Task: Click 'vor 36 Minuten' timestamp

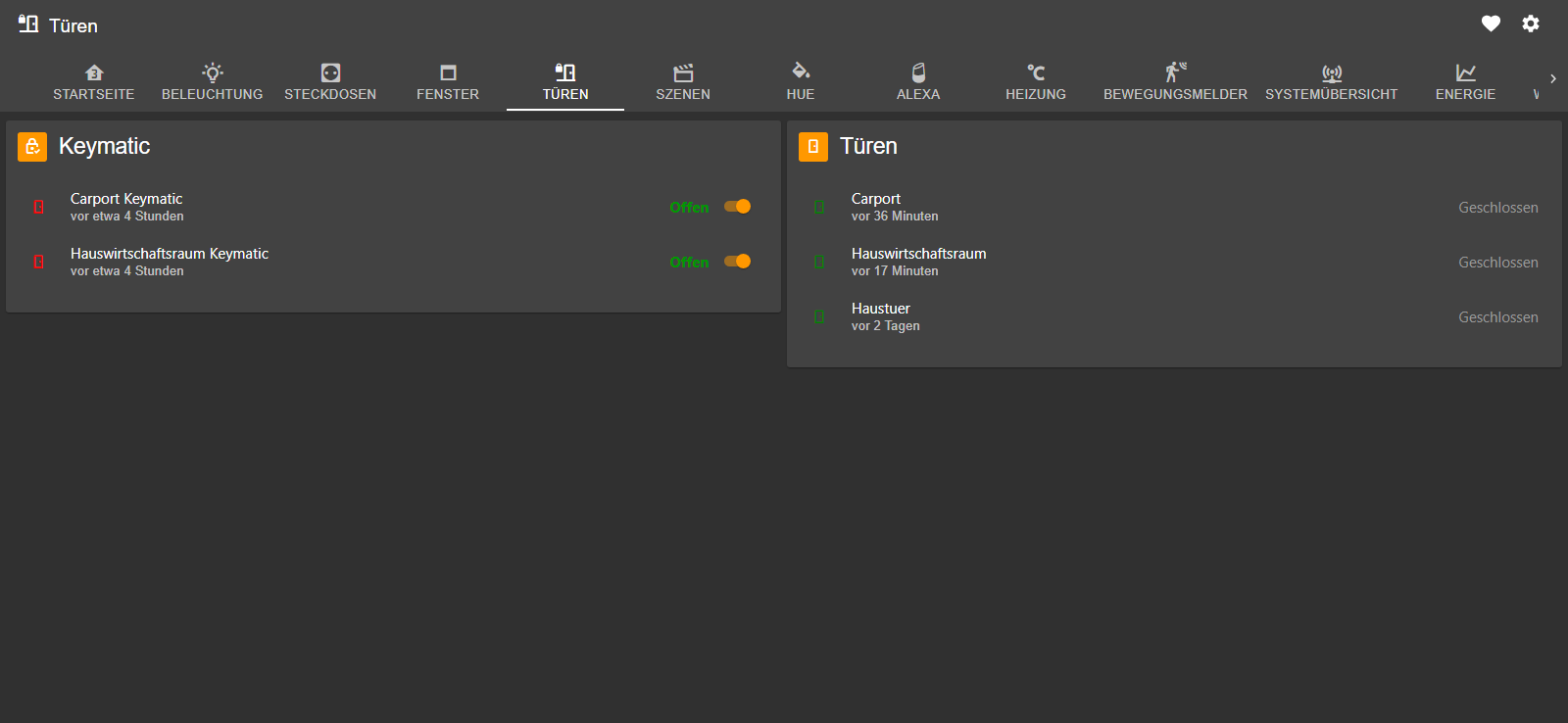Action: [x=895, y=217]
